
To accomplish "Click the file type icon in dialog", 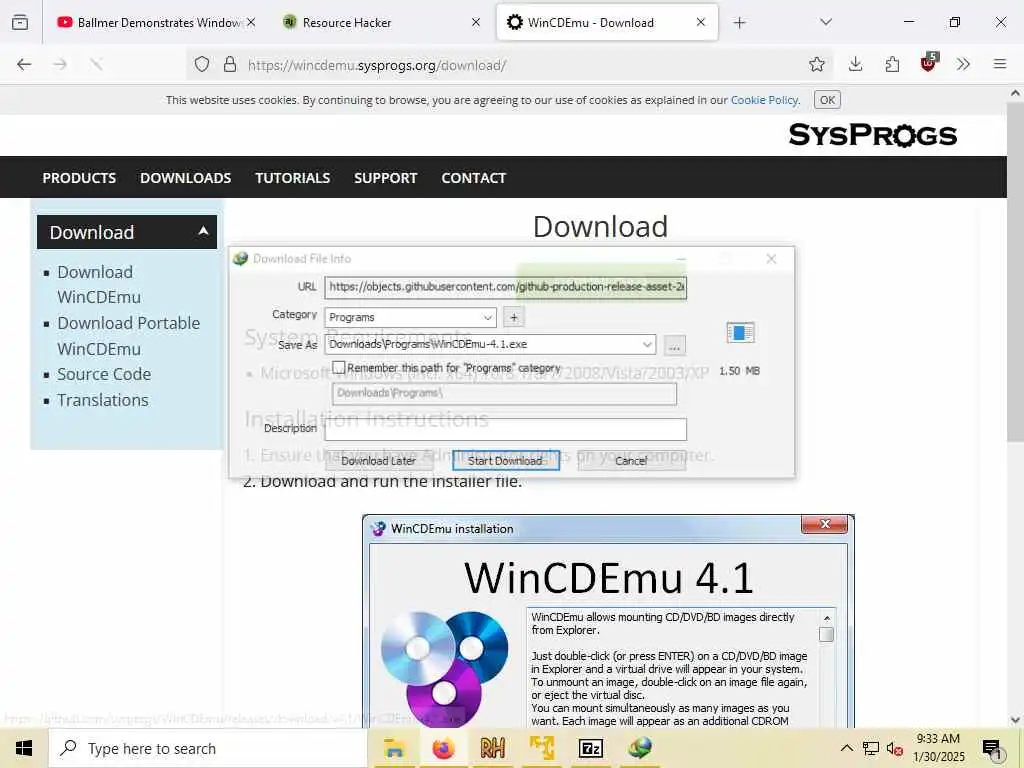I will 740,332.
